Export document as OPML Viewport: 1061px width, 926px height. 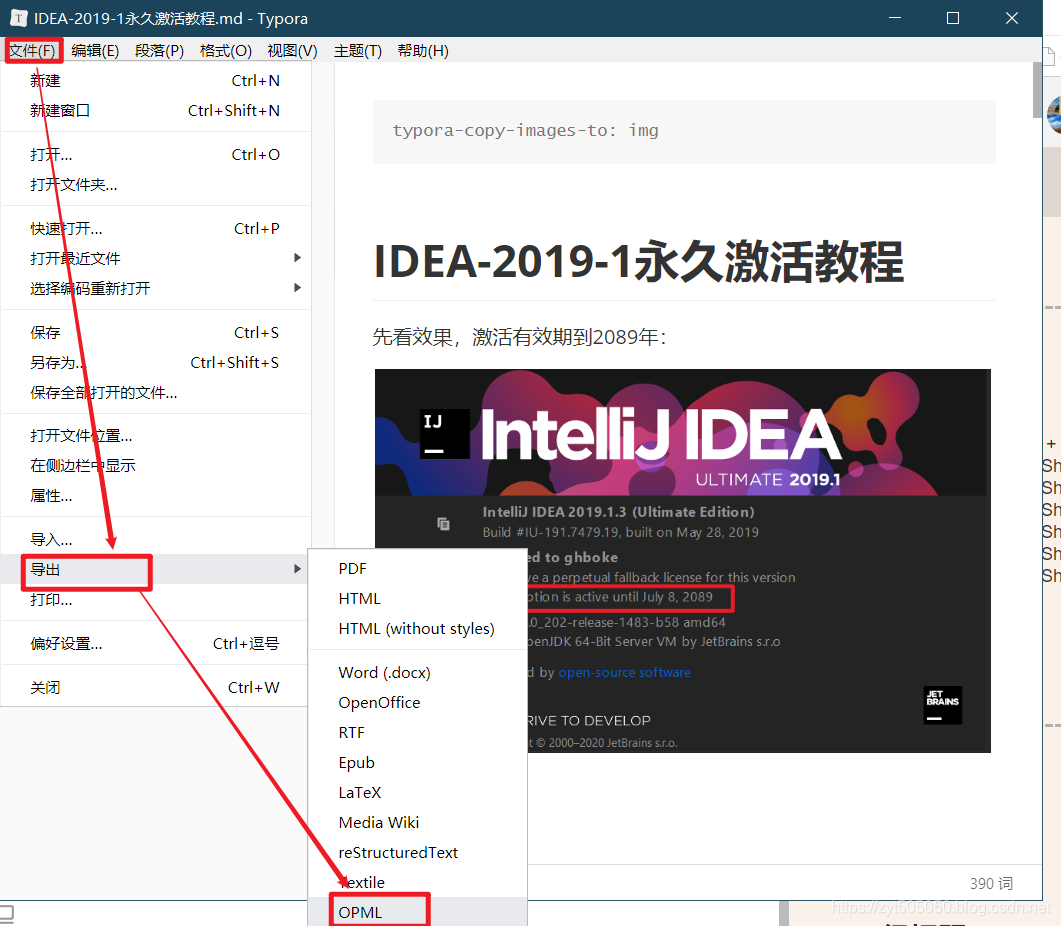click(x=417, y=912)
